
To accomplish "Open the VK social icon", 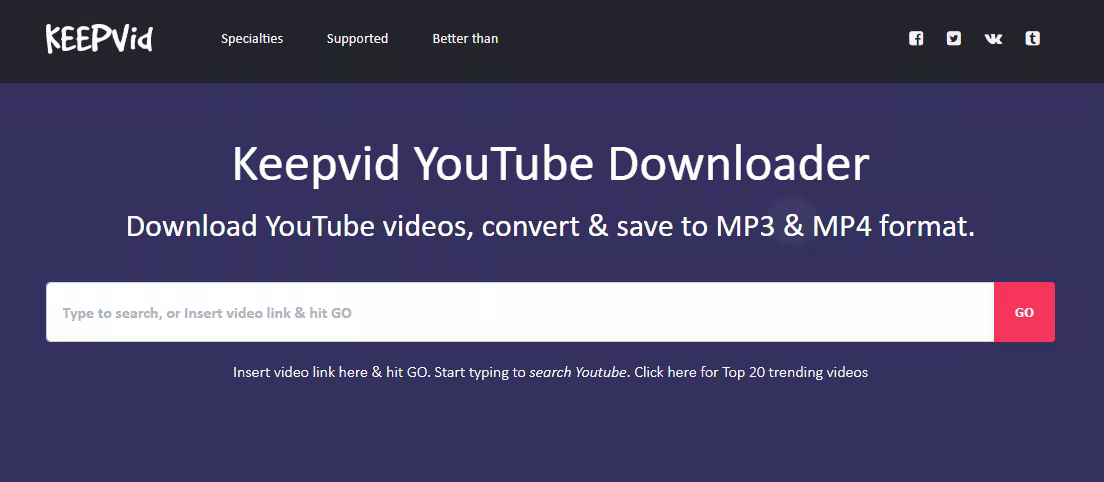I will [x=993, y=39].
